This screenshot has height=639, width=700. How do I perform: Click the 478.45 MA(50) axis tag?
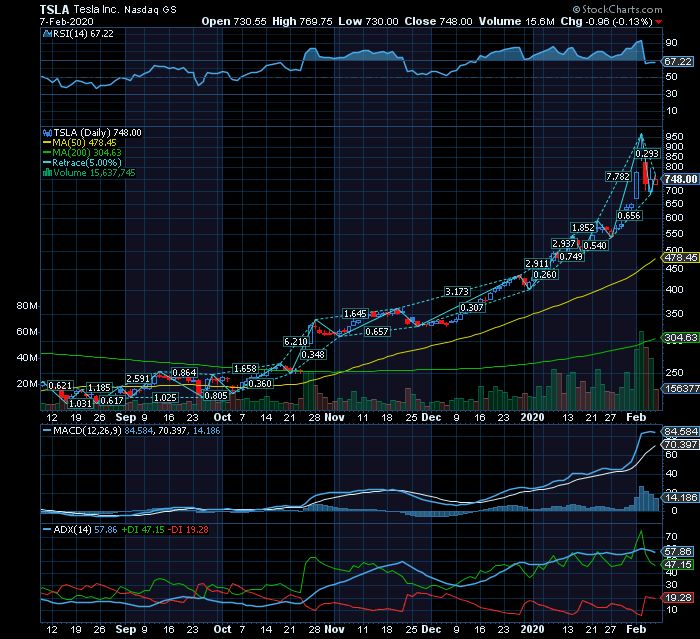click(x=680, y=258)
